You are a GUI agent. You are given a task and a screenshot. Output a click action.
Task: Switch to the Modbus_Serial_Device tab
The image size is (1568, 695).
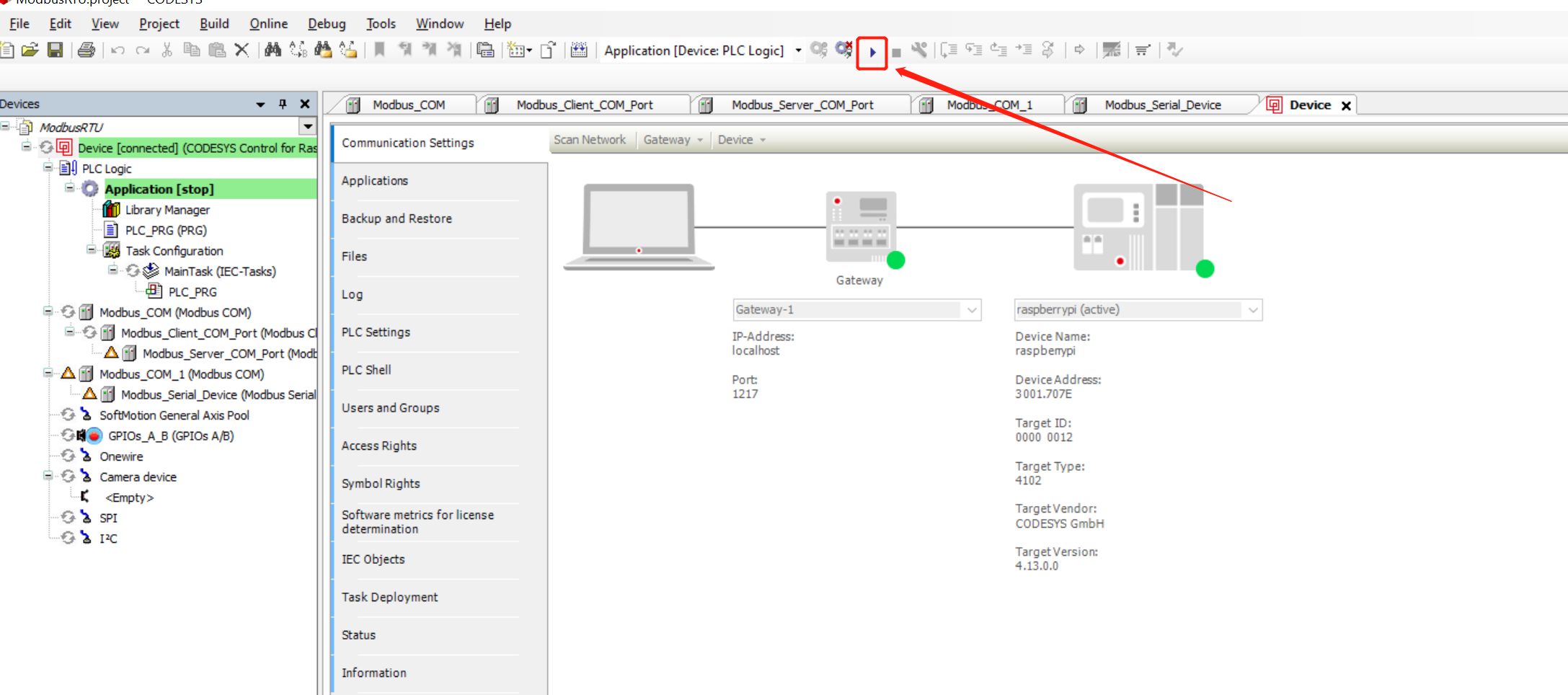pyautogui.click(x=1162, y=105)
